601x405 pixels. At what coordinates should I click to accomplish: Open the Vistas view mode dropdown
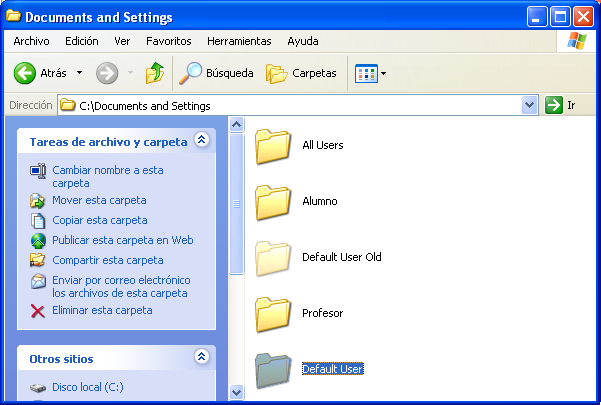371,73
